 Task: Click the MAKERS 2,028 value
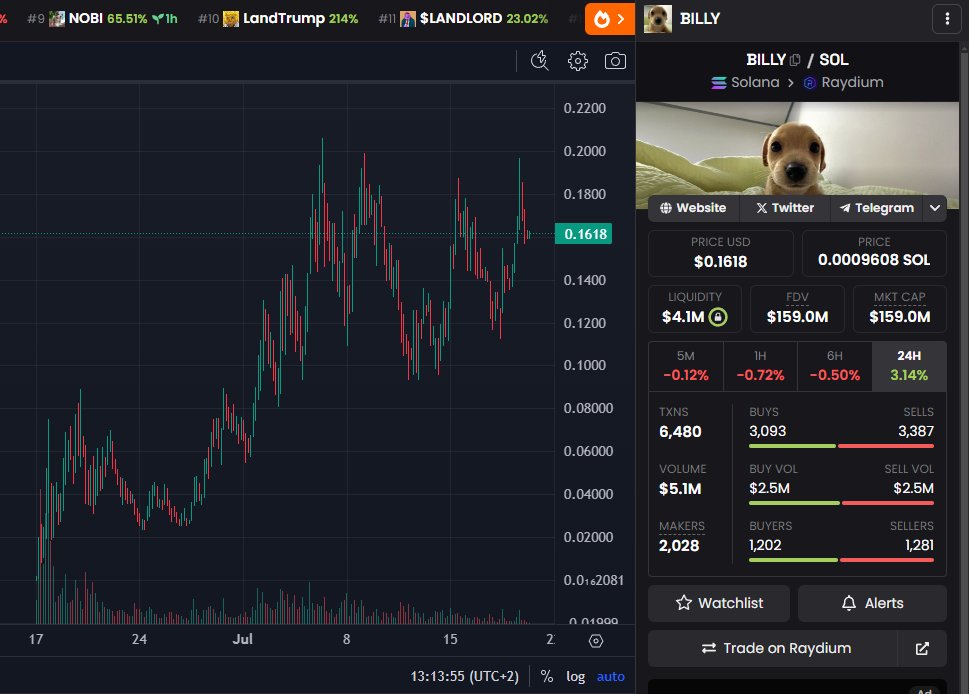679,546
